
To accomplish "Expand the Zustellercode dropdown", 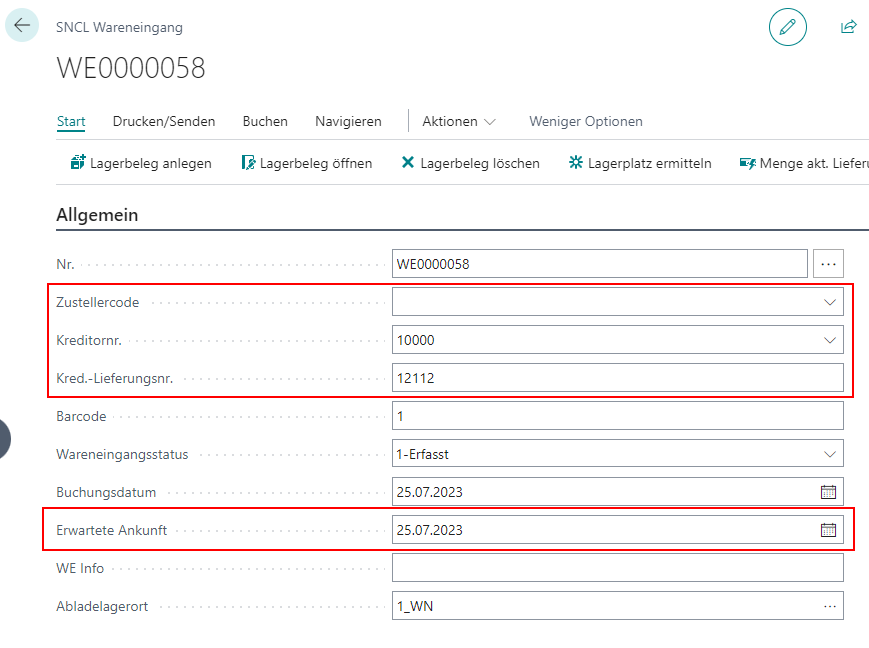I will [x=829, y=302].
